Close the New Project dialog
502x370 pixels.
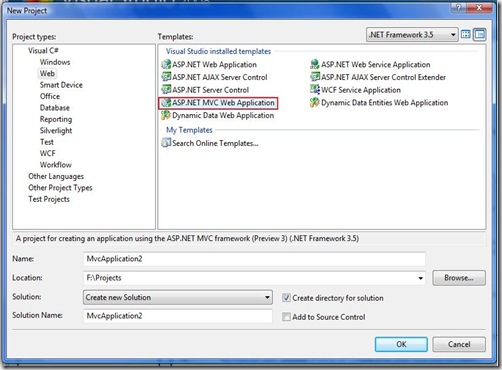(x=479, y=7)
